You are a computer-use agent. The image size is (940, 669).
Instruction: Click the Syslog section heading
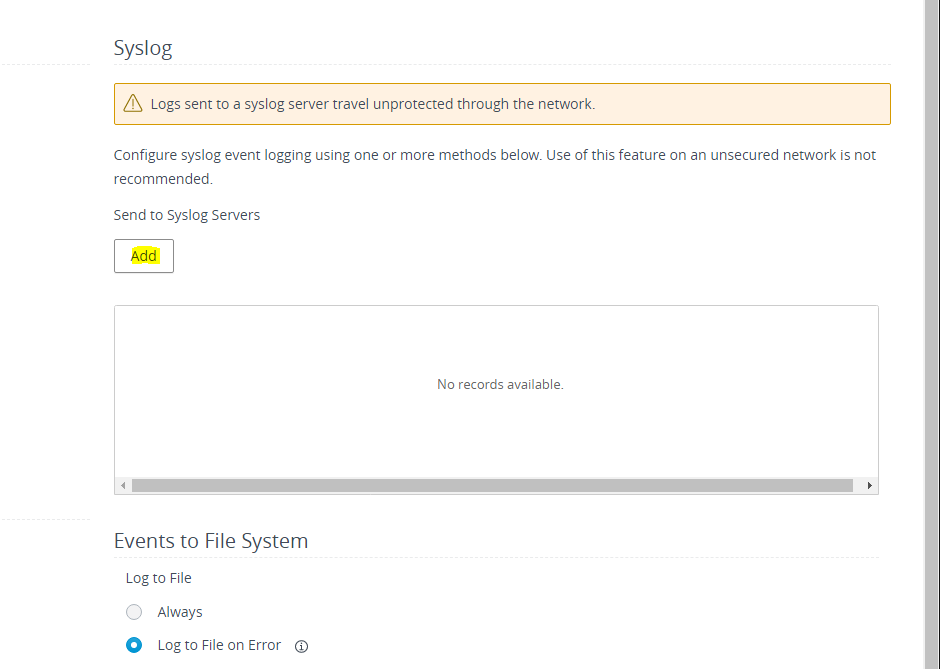pos(143,48)
